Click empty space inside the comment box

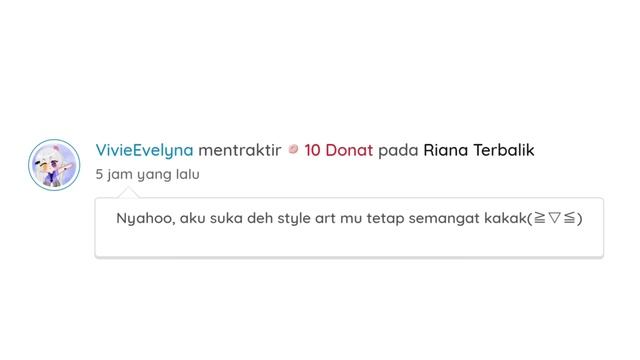click(x=349, y=243)
